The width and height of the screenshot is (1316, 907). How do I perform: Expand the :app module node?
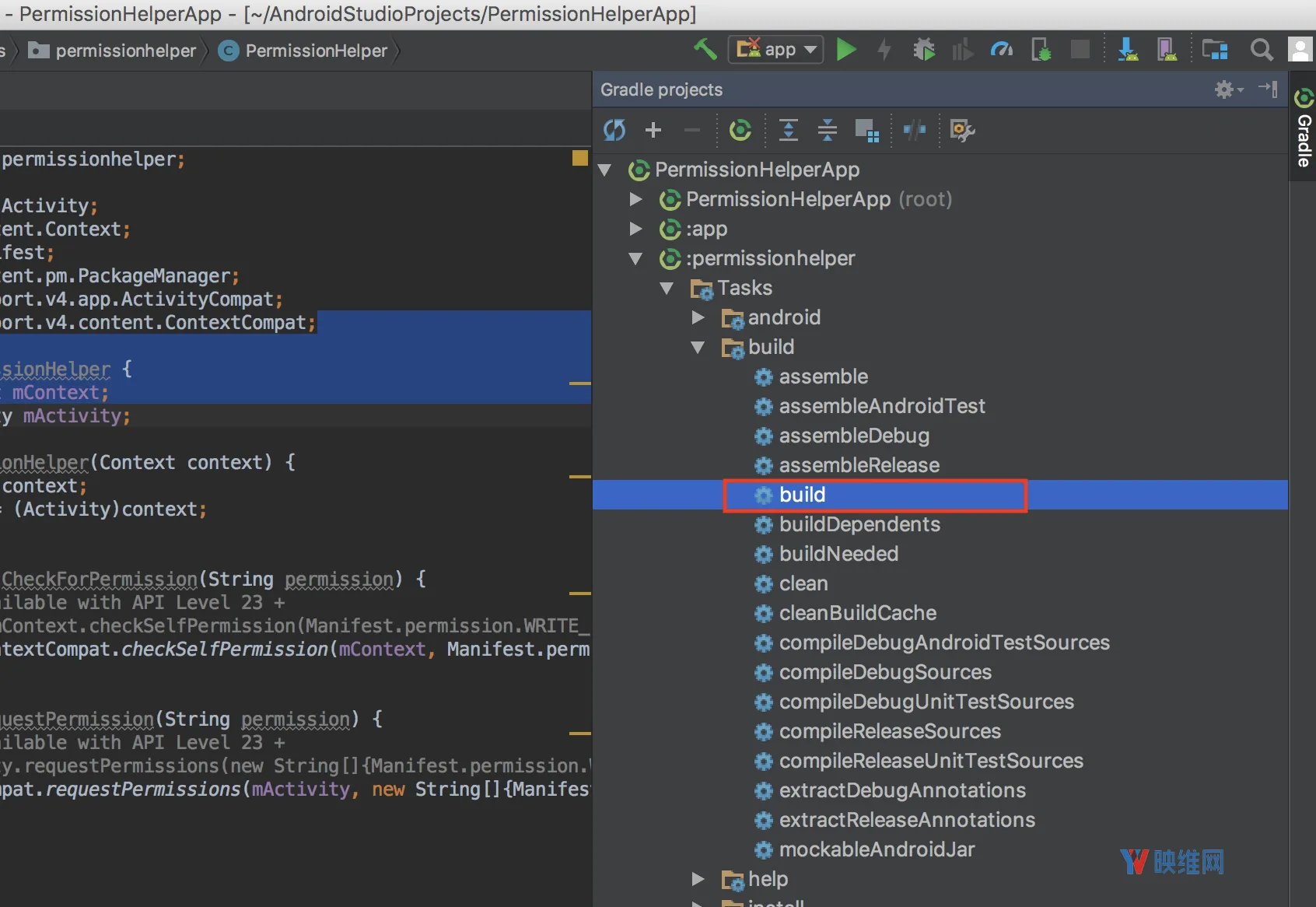[635, 229]
